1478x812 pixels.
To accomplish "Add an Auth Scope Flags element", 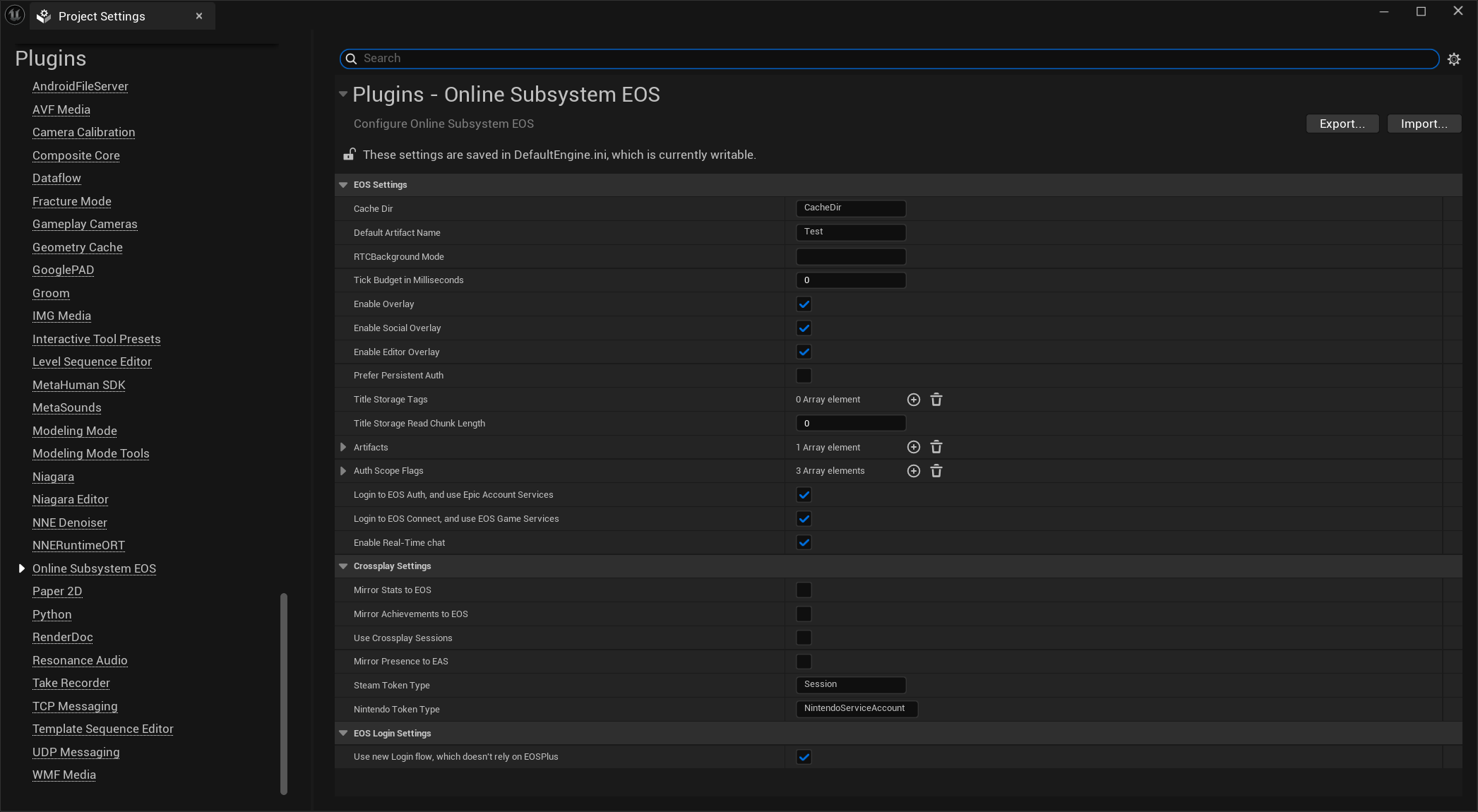I will [x=913, y=471].
